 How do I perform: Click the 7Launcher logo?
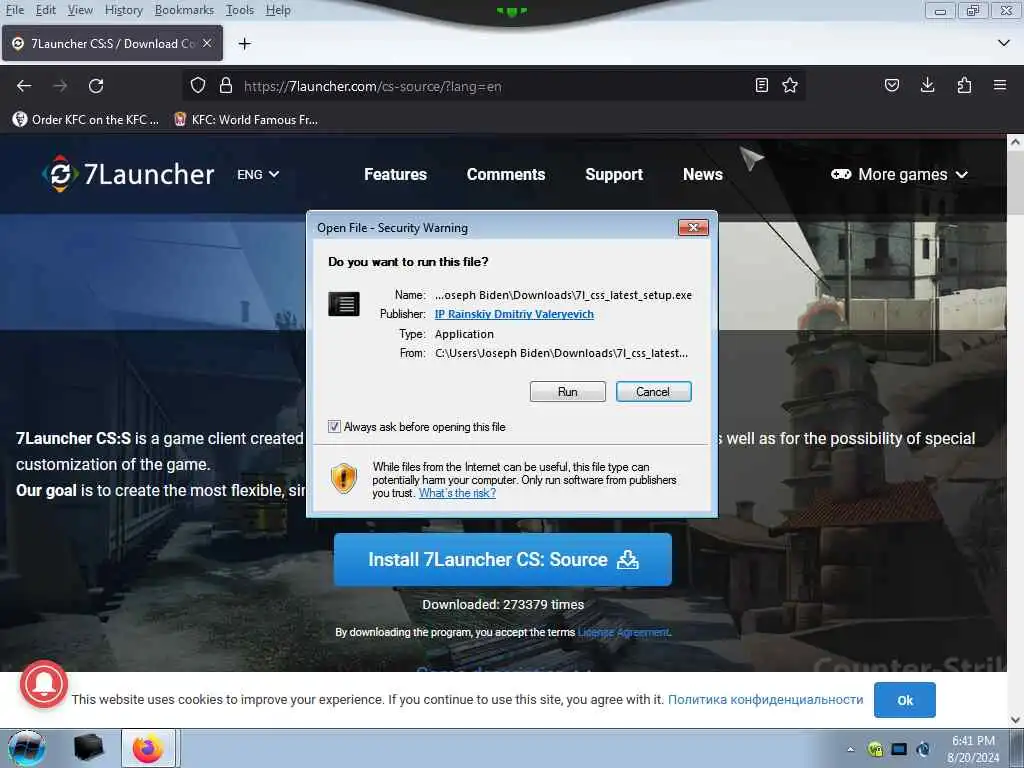(x=128, y=174)
